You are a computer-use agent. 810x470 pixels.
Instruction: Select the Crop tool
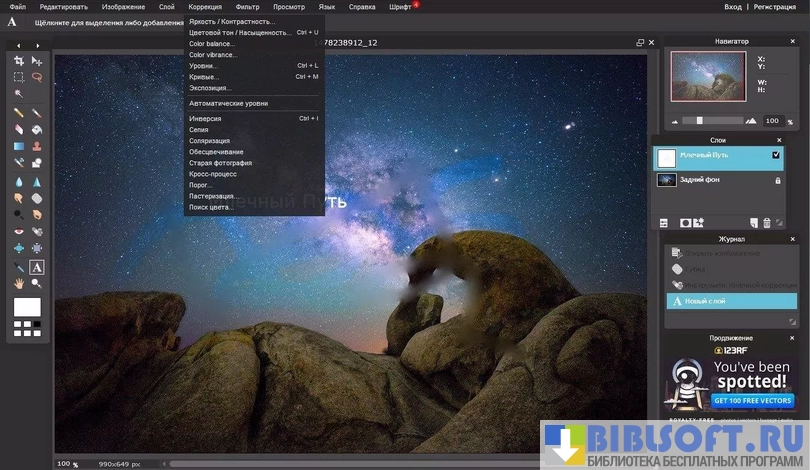pyautogui.click(x=18, y=62)
